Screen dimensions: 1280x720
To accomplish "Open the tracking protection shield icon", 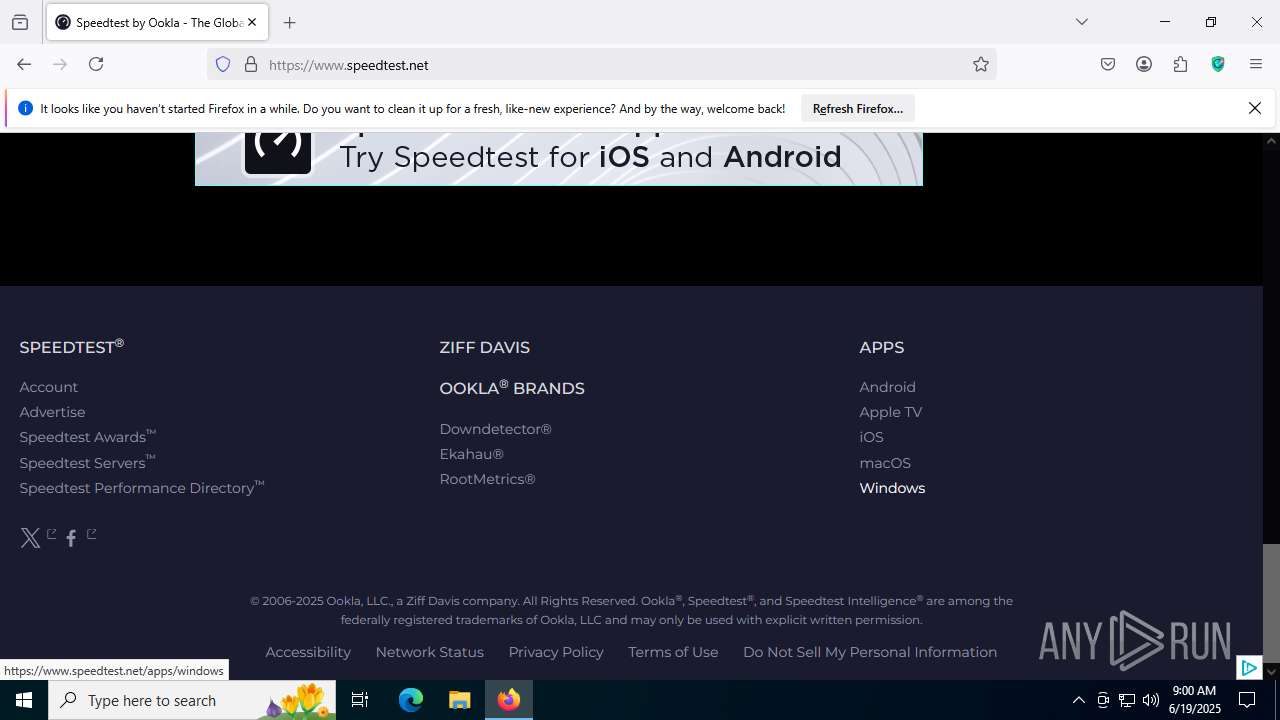I will tap(223, 64).
